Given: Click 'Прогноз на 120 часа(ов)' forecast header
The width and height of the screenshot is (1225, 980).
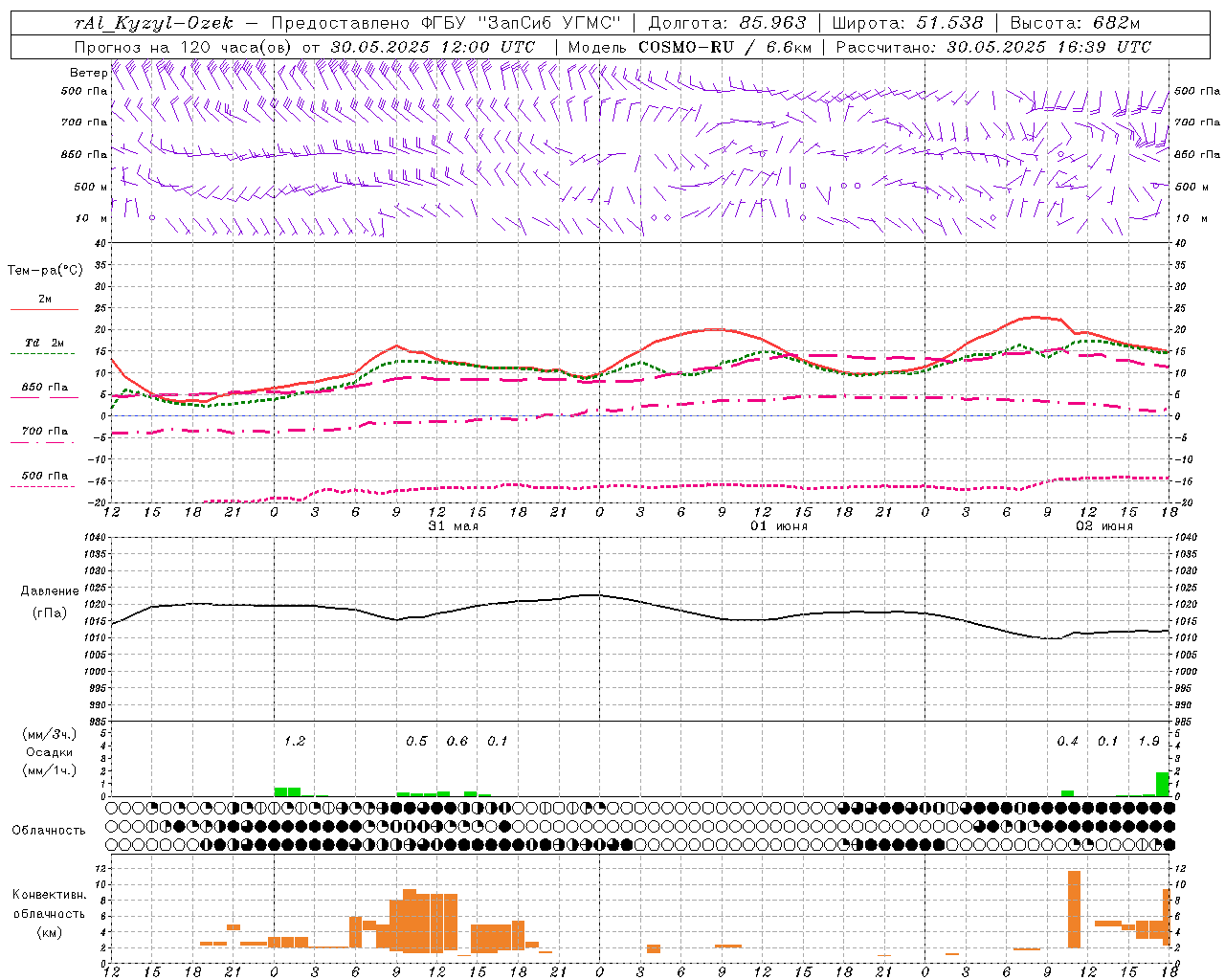Looking at the screenshot, I should tap(185, 47).
